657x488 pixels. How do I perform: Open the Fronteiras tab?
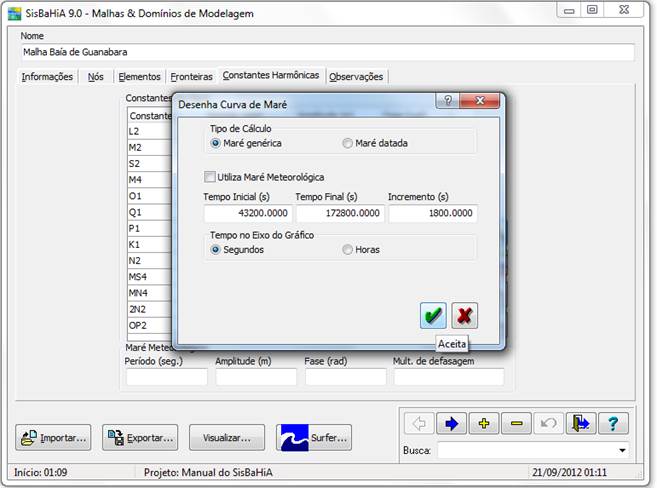coord(191,77)
